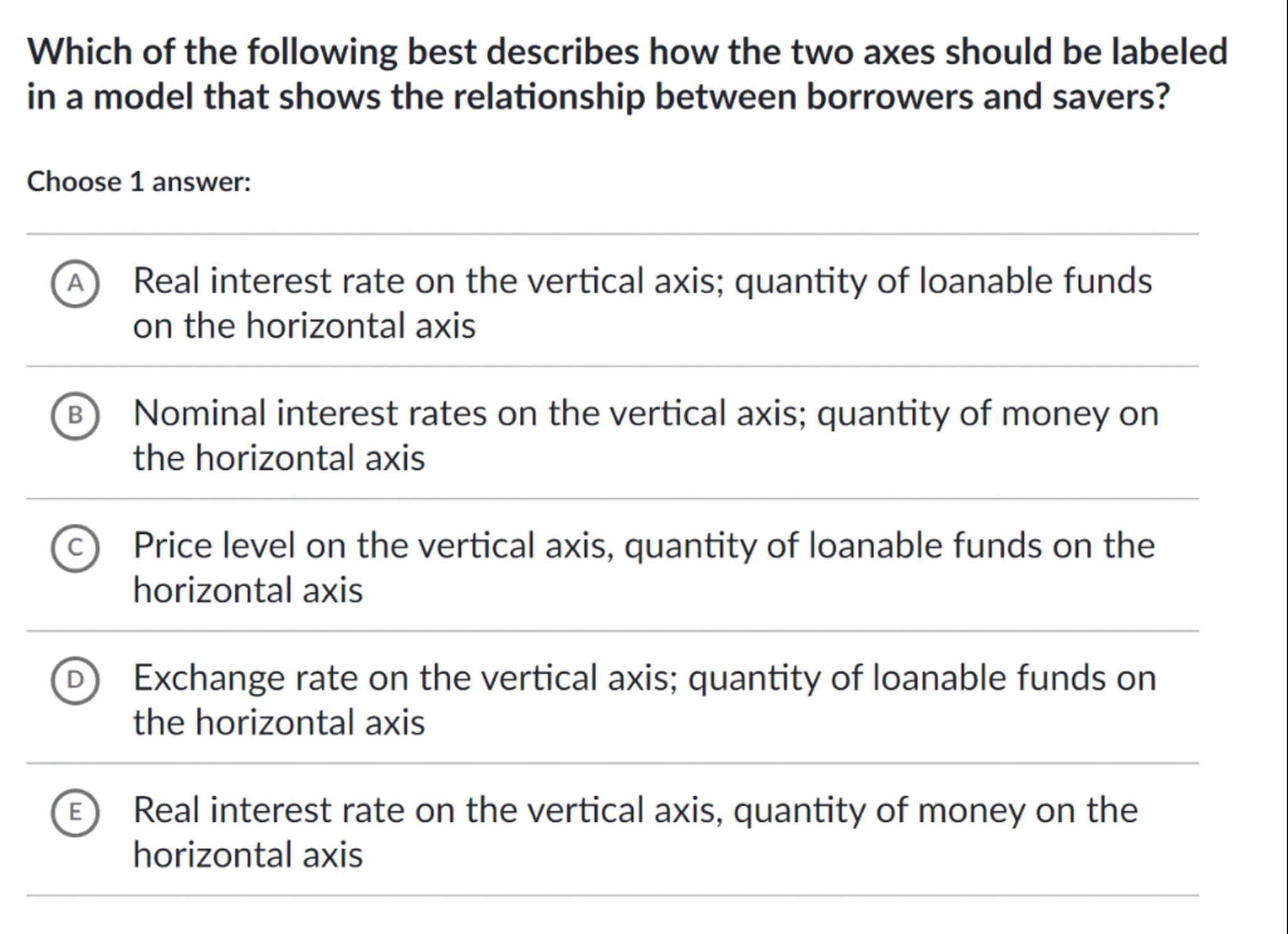Choose the answer starting 'Real interest rate on the vertical axis; quantity of loanable'
1288x934 pixels.
pyautogui.click(x=641, y=281)
